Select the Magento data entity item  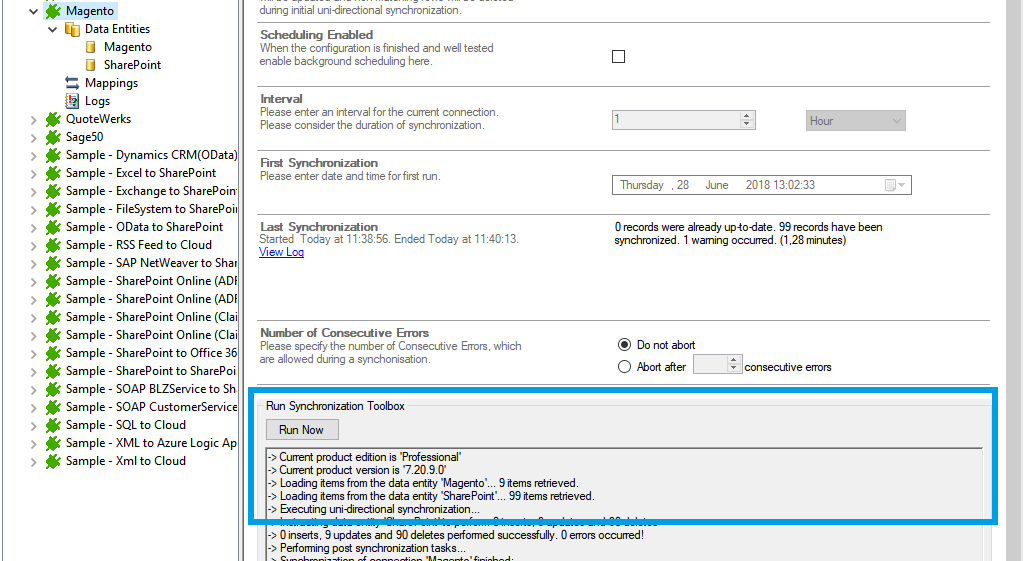tap(127, 47)
